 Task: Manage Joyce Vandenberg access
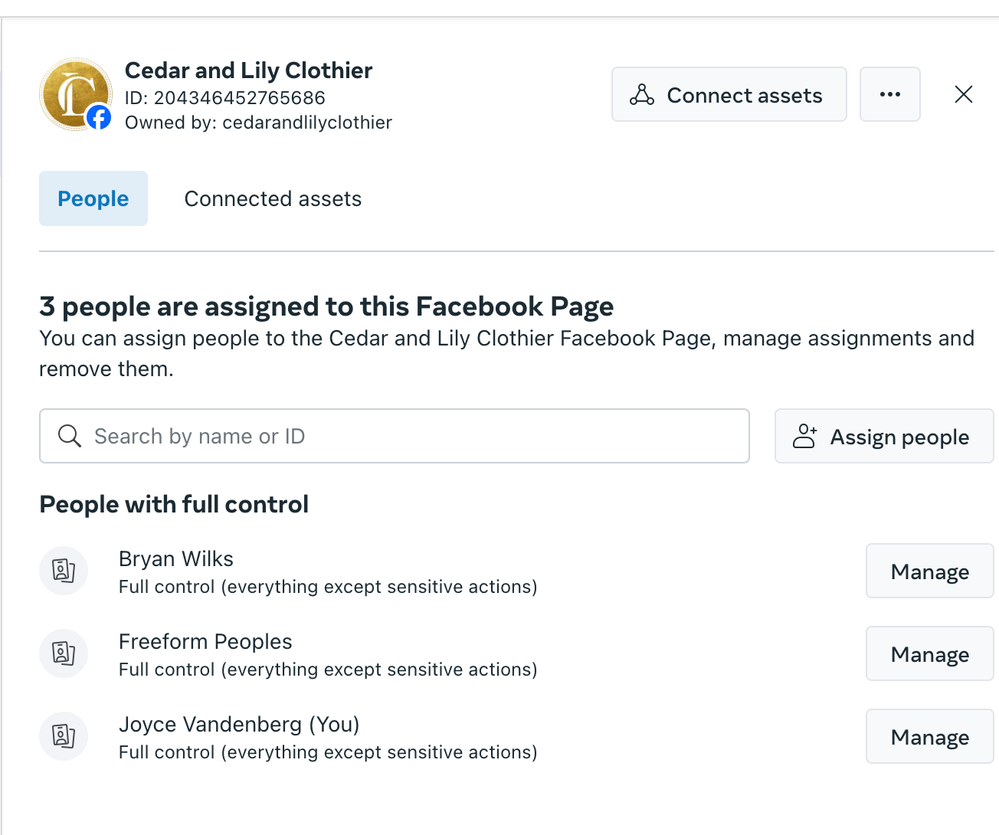click(x=929, y=738)
